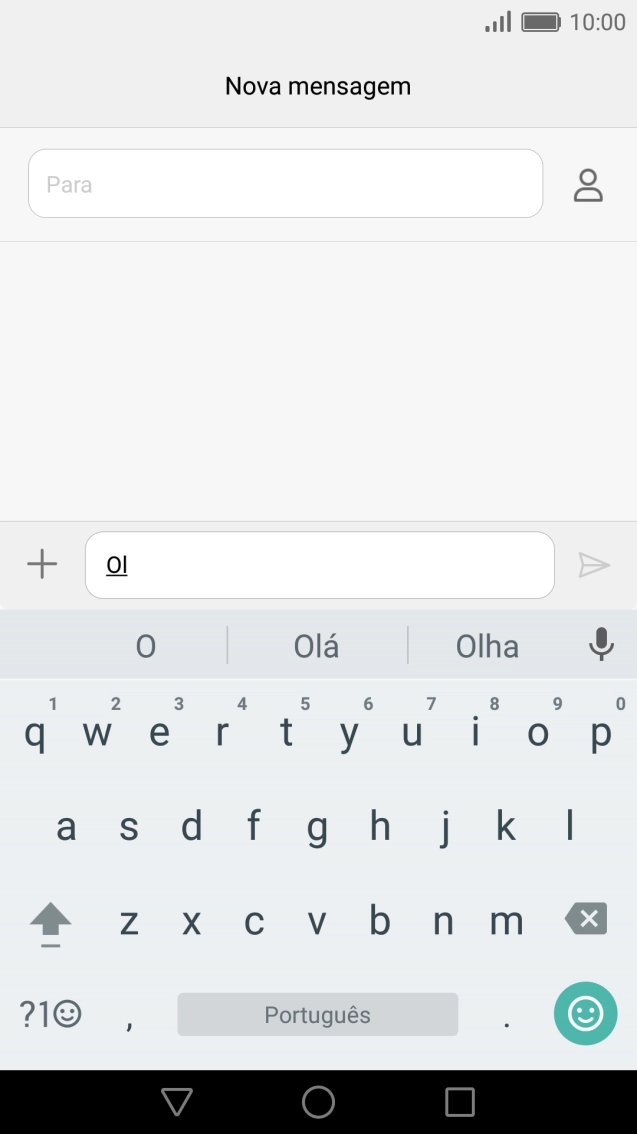Pick the 'Olha' word suggestion
This screenshot has width=637, height=1134.
[x=487, y=647]
